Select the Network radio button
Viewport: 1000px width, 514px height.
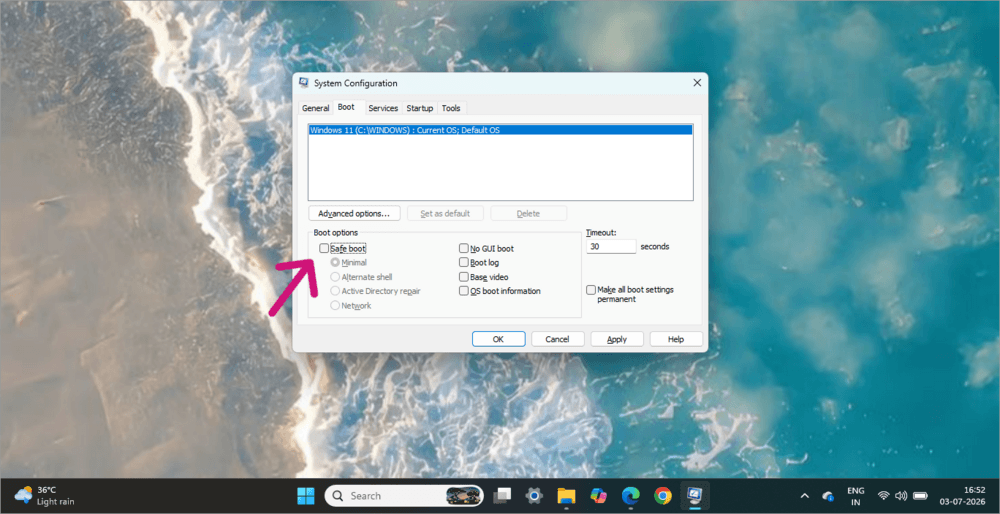tap(335, 305)
